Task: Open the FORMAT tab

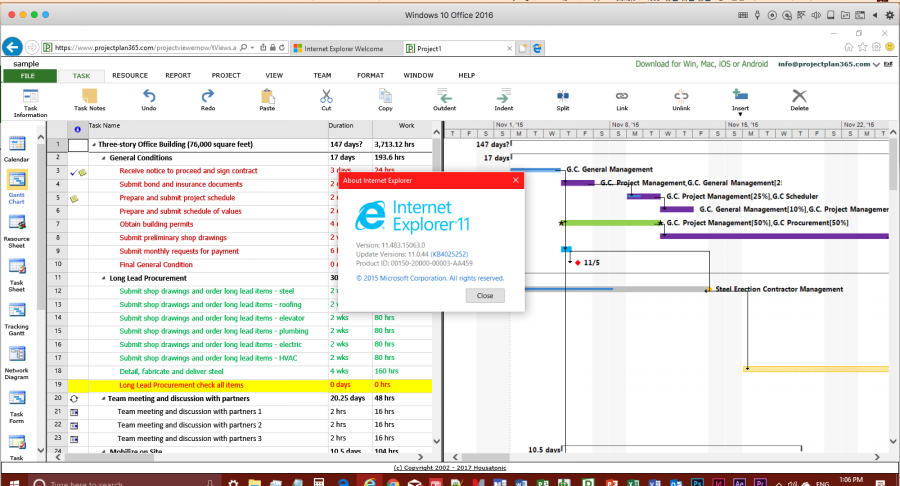Action: tap(370, 75)
